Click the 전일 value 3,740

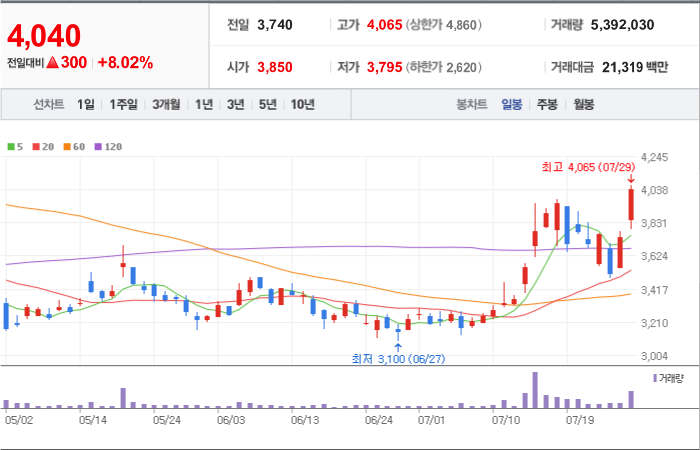coord(275,25)
